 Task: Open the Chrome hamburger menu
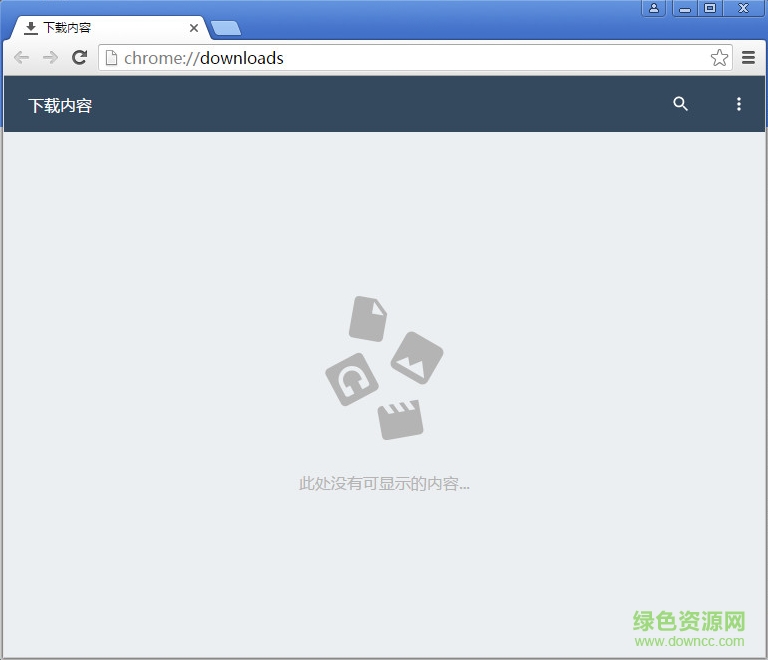(x=748, y=58)
